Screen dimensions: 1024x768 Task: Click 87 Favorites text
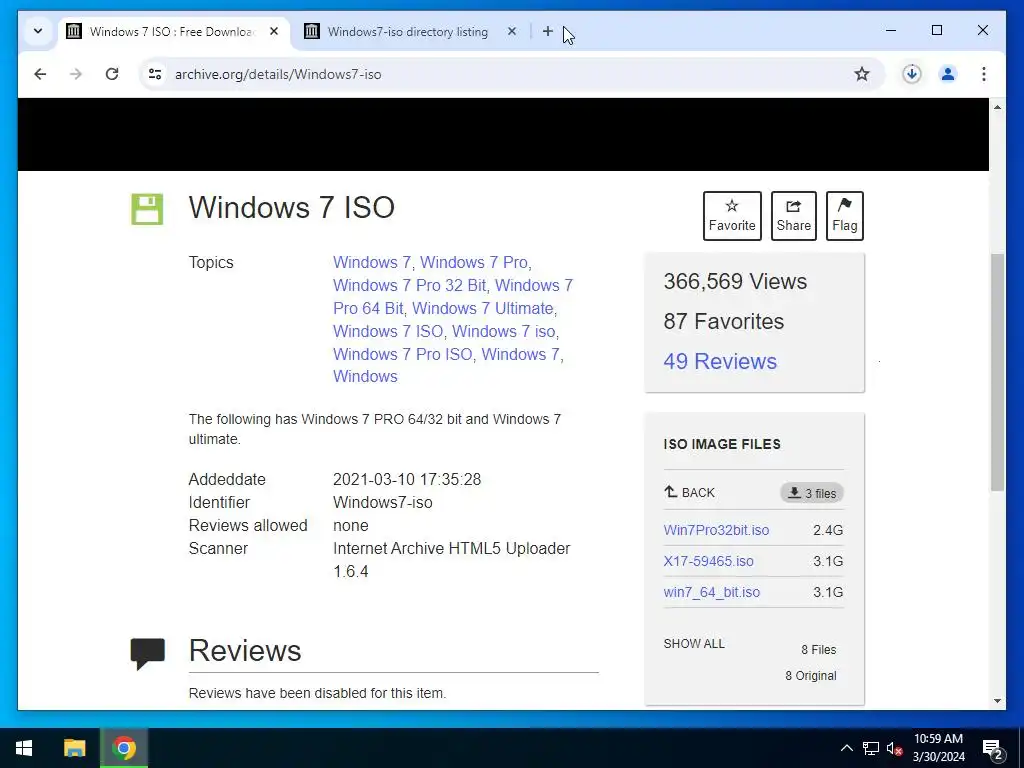(724, 321)
